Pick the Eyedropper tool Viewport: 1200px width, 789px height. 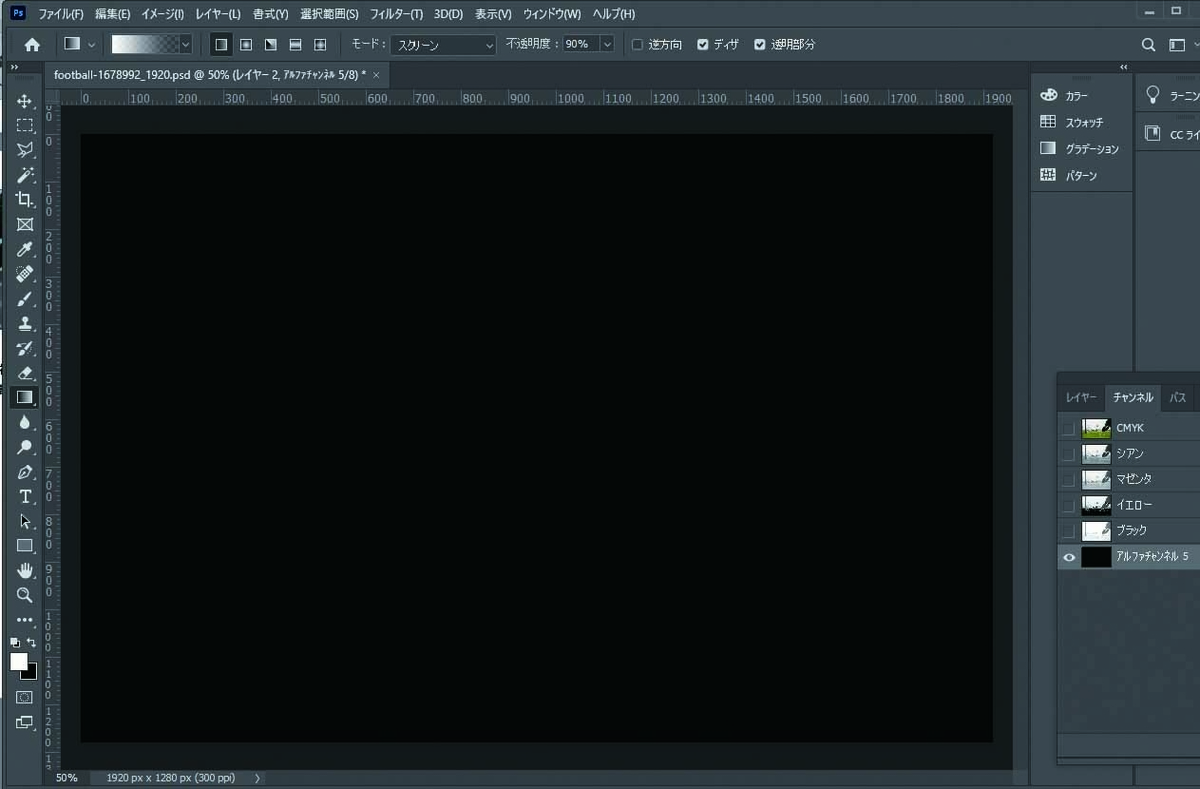[25, 249]
